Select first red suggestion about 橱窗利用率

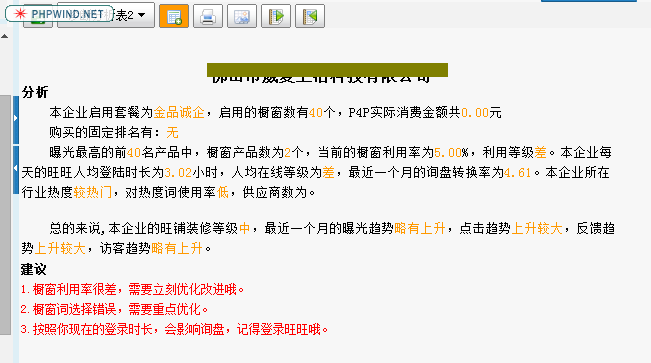click(x=133, y=289)
